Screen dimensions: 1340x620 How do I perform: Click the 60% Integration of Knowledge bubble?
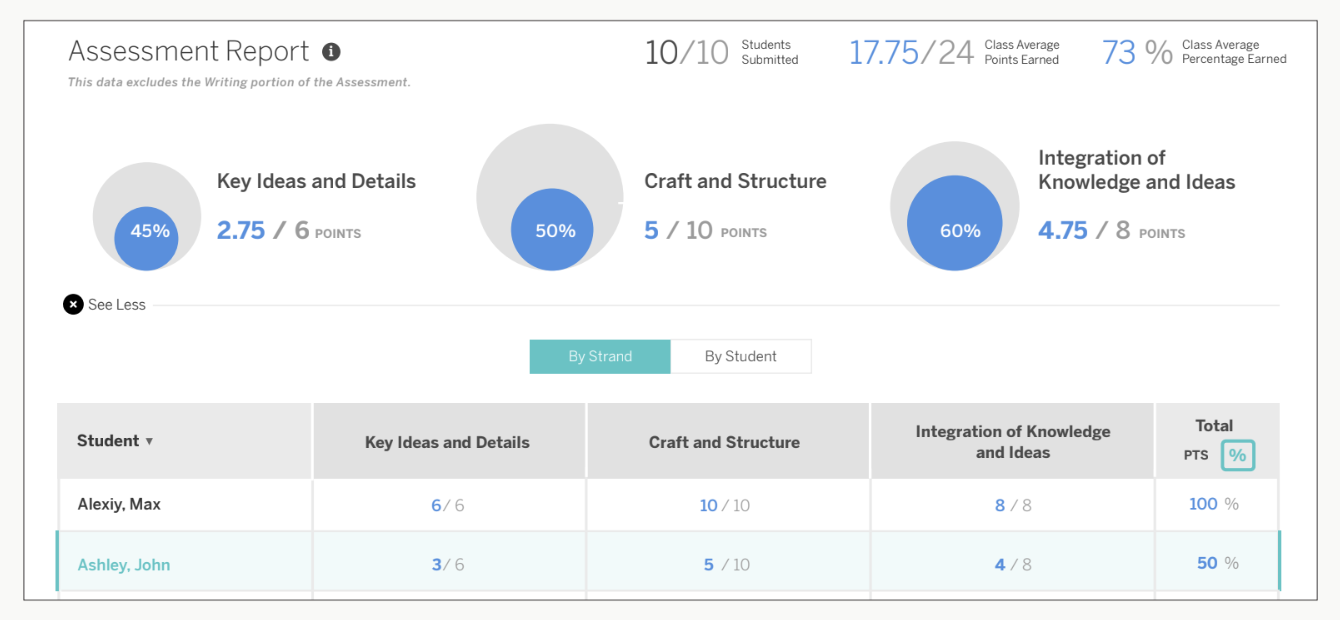pos(958,231)
